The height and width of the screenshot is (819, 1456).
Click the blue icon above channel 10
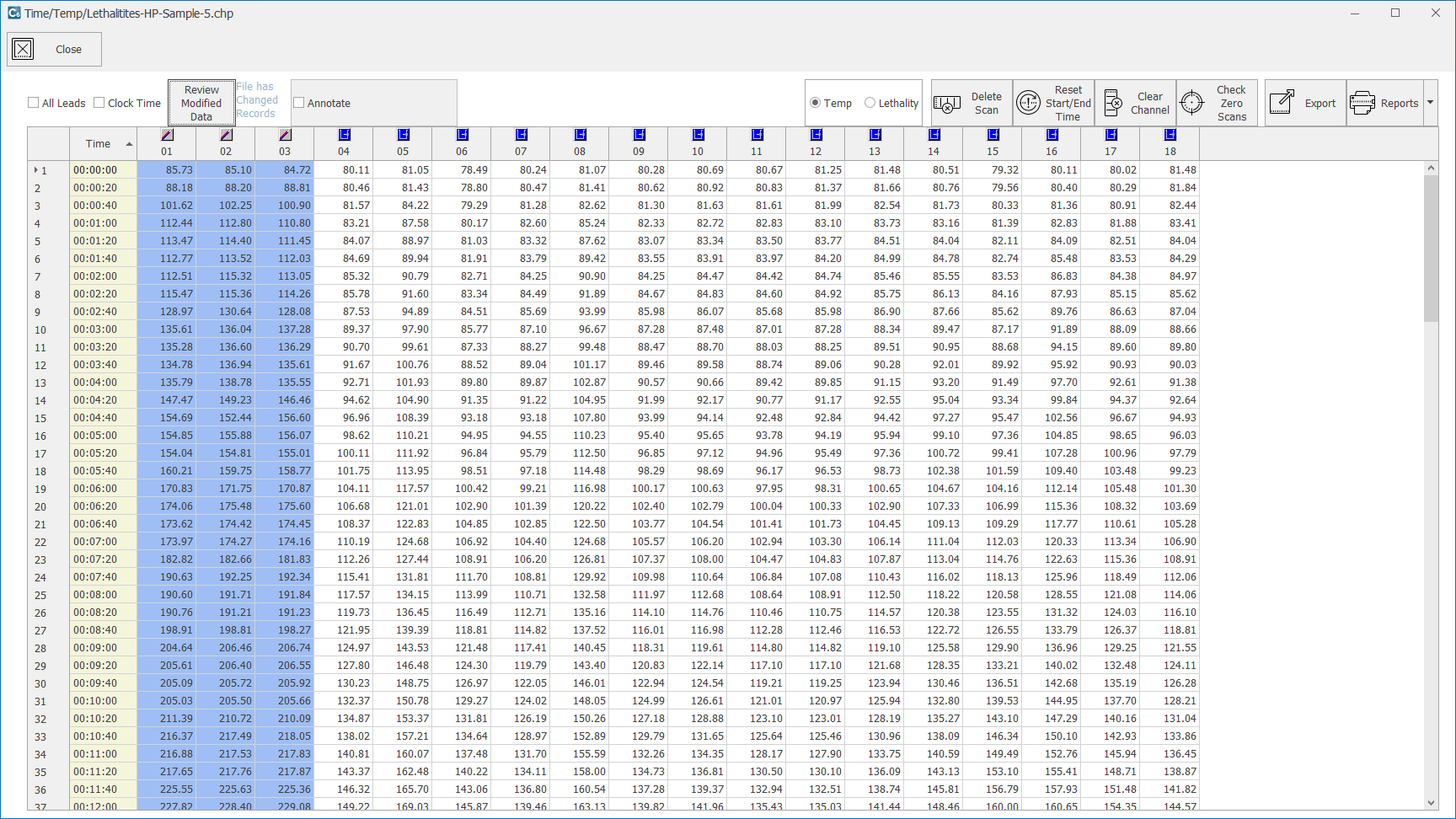(698, 135)
